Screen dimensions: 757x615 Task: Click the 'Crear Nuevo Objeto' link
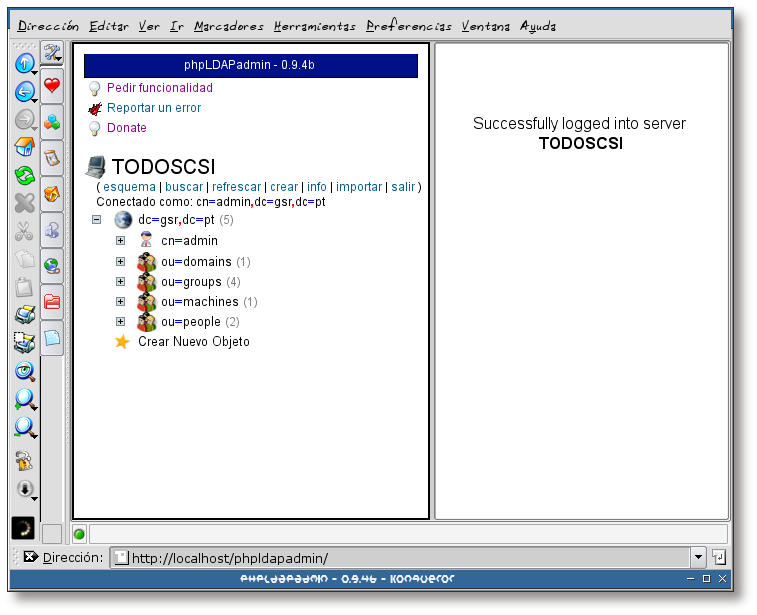(x=193, y=342)
